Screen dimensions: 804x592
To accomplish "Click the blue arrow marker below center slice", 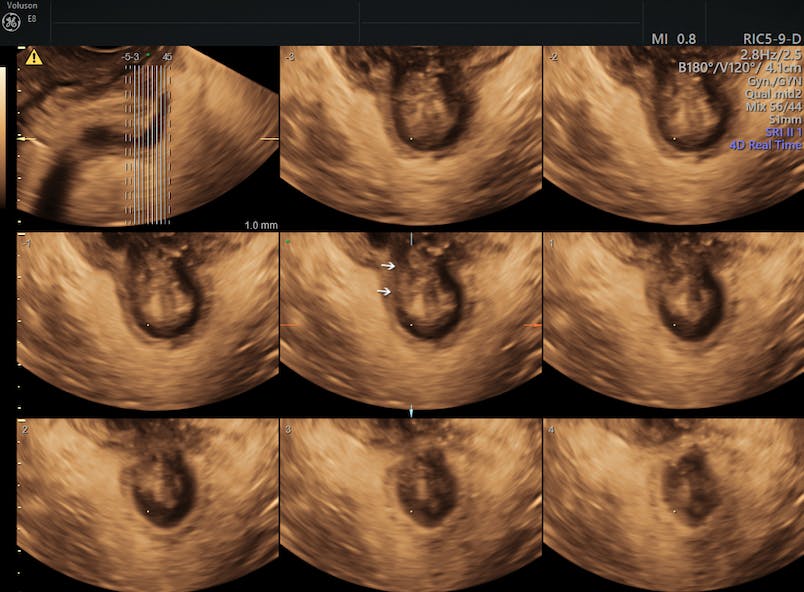I will [411, 412].
